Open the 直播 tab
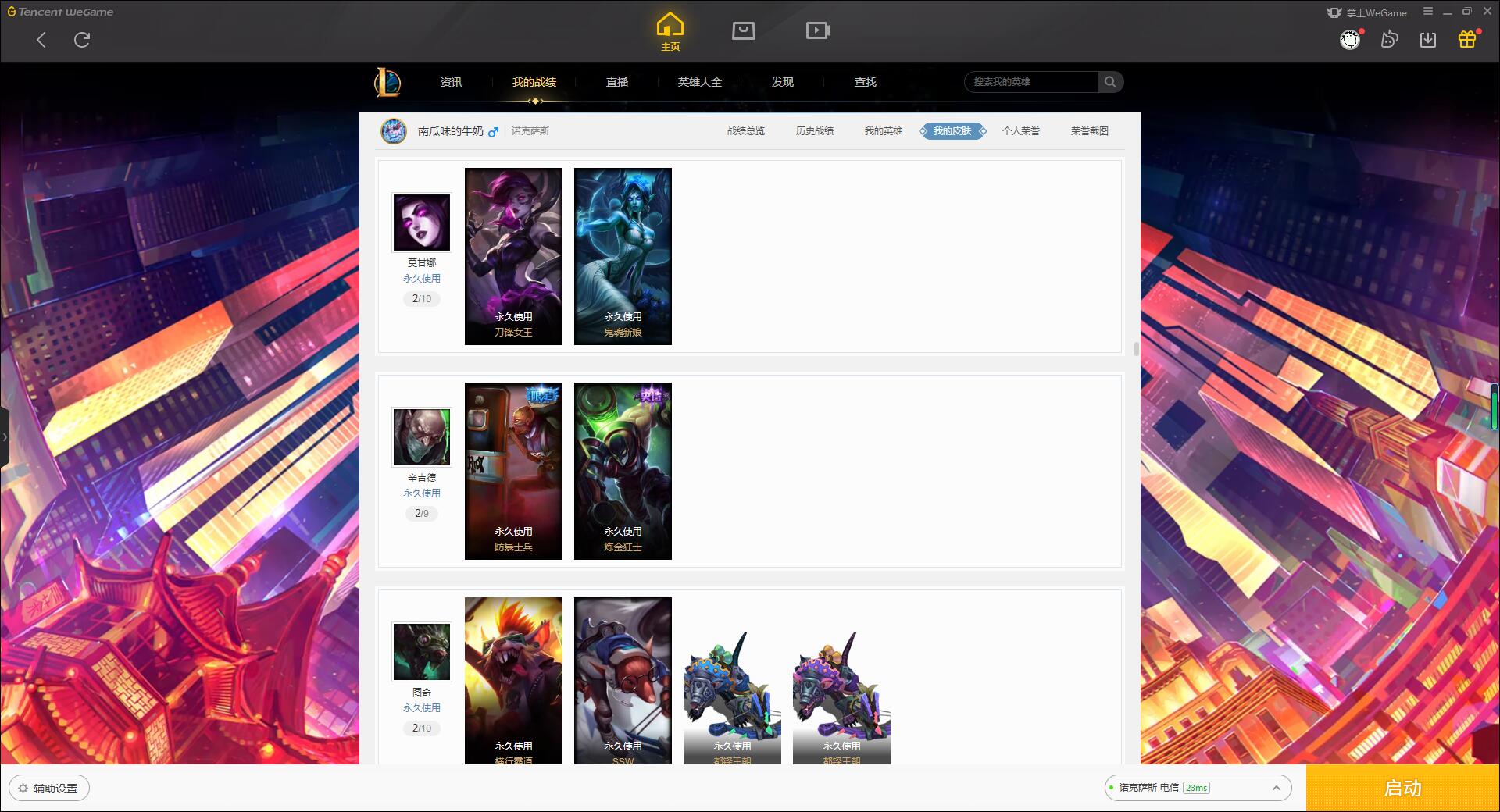Screen dimensions: 1500x812 [x=617, y=82]
